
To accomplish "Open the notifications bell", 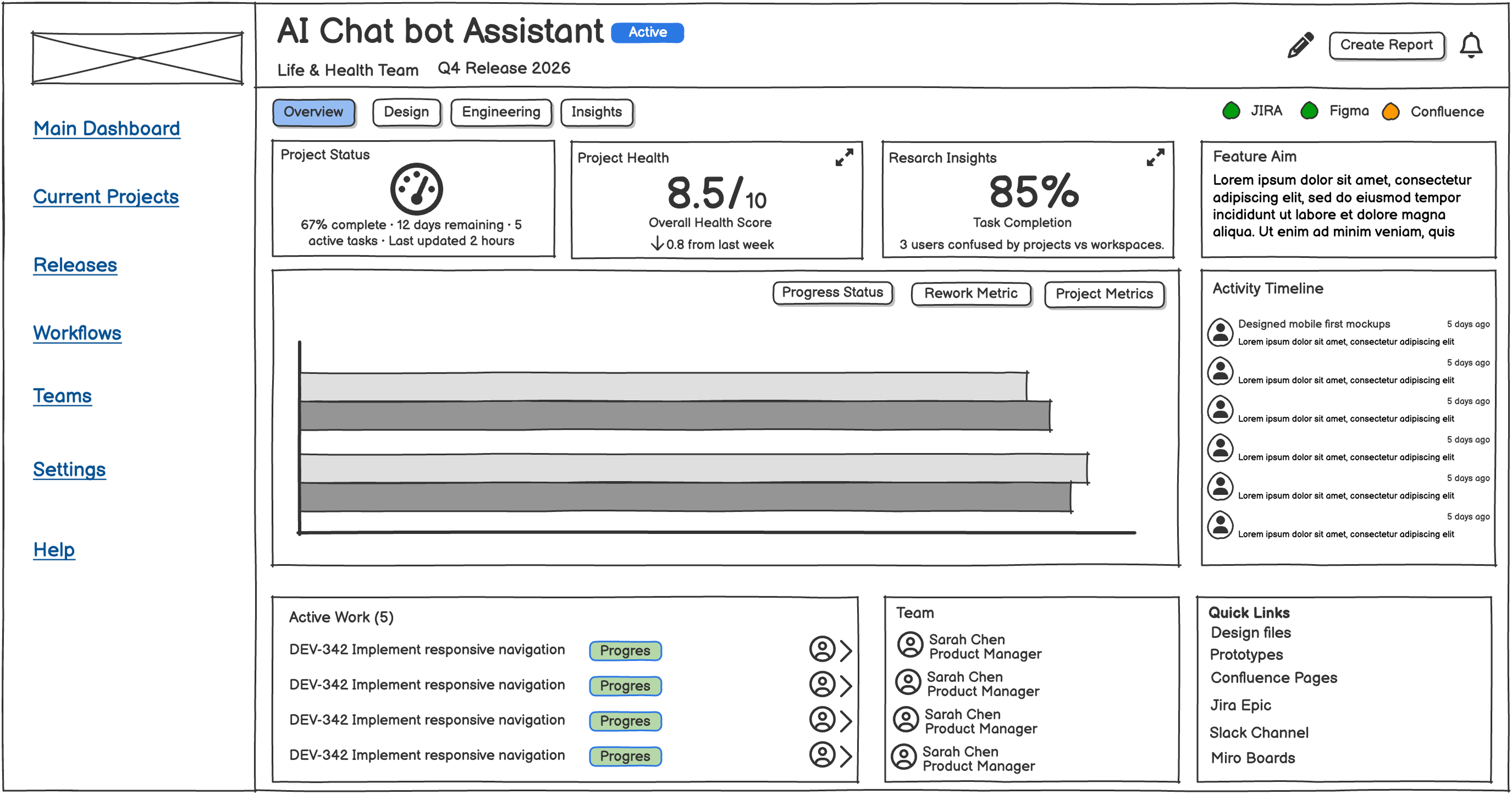I will point(1470,46).
